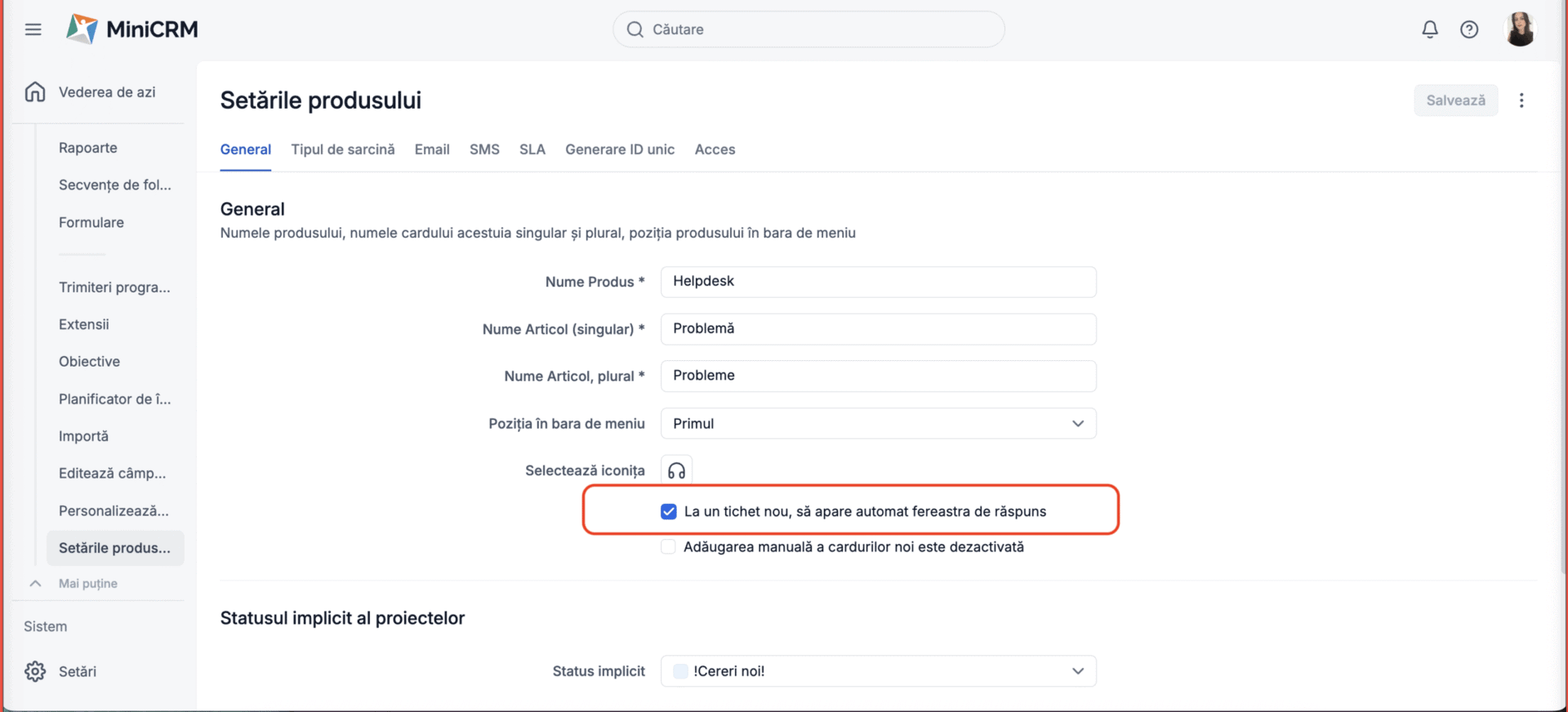Click the !Cereri noi! status color swatch
Image resolution: width=1568 pixels, height=712 pixels.
680,671
